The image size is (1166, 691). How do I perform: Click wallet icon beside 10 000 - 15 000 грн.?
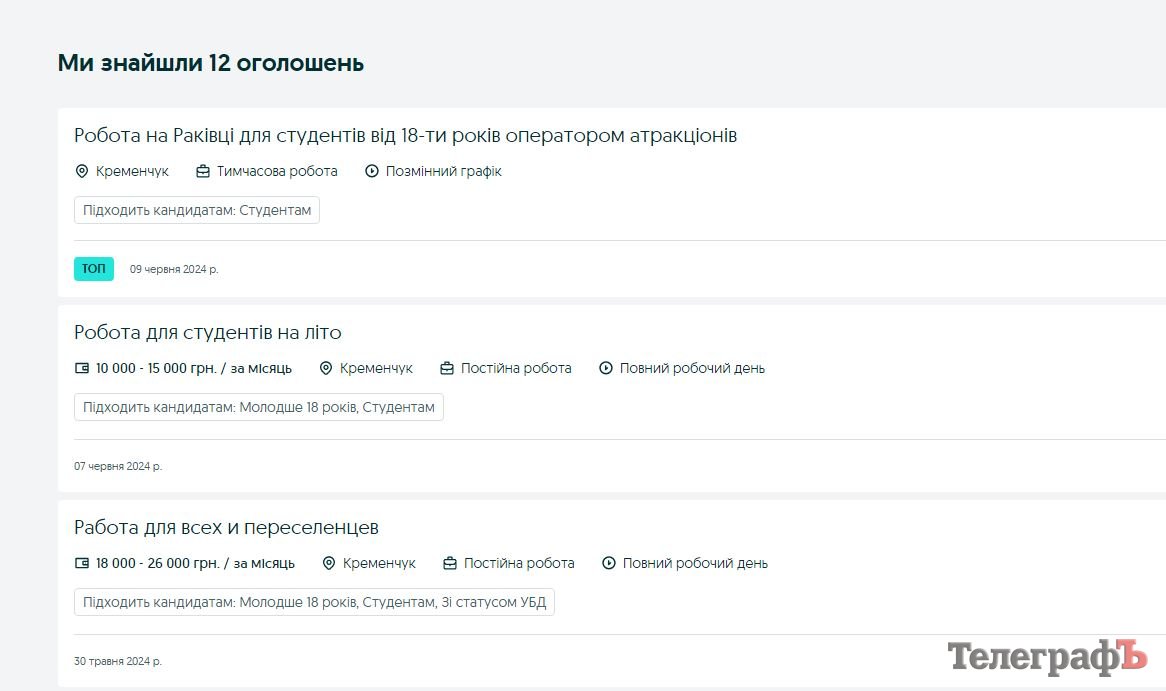pyautogui.click(x=82, y=368)
